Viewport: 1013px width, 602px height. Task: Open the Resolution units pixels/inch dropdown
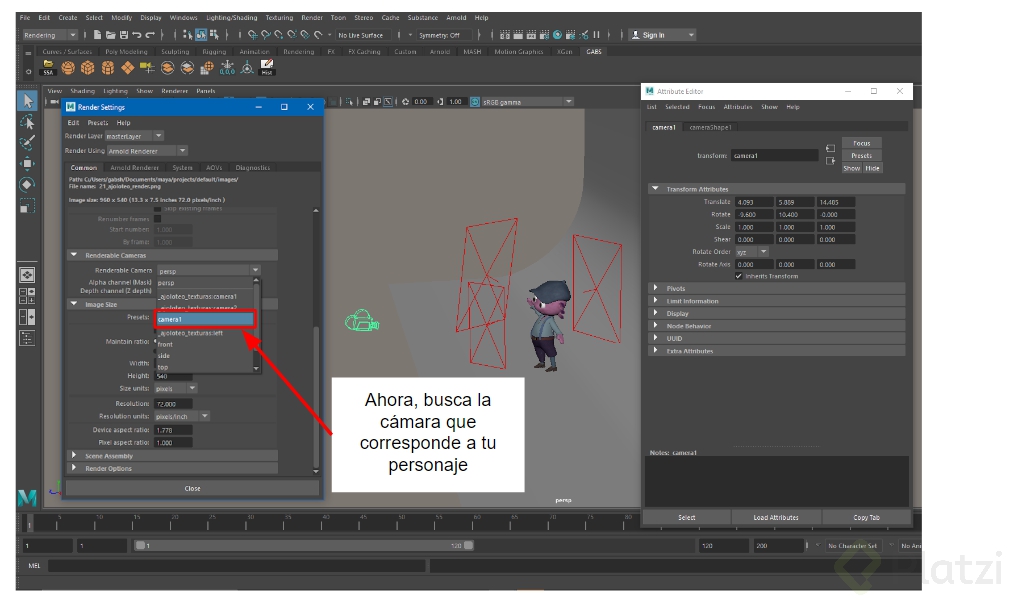point(182,416)
